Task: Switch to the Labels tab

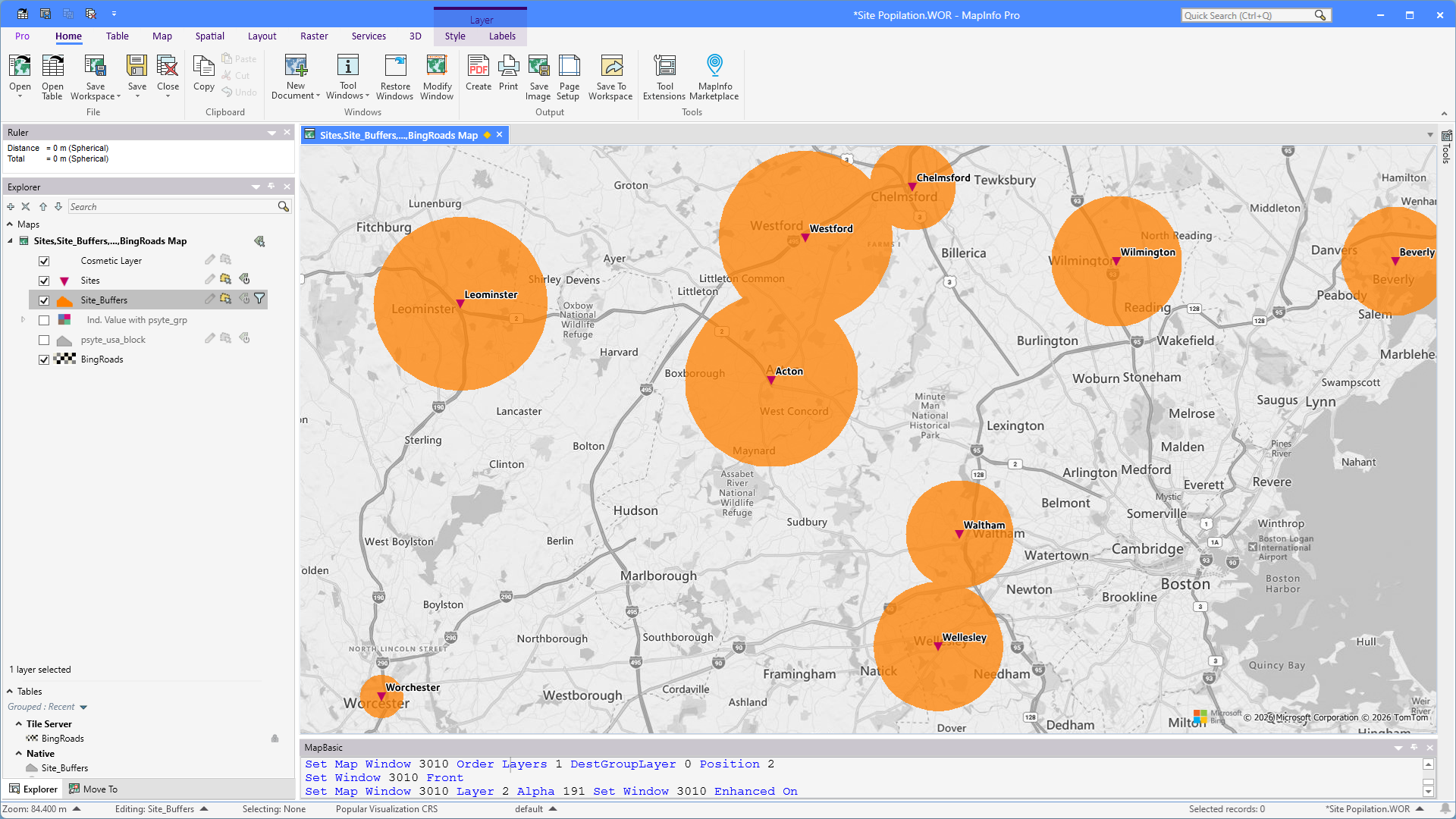Action: click(x=502, y=36)
